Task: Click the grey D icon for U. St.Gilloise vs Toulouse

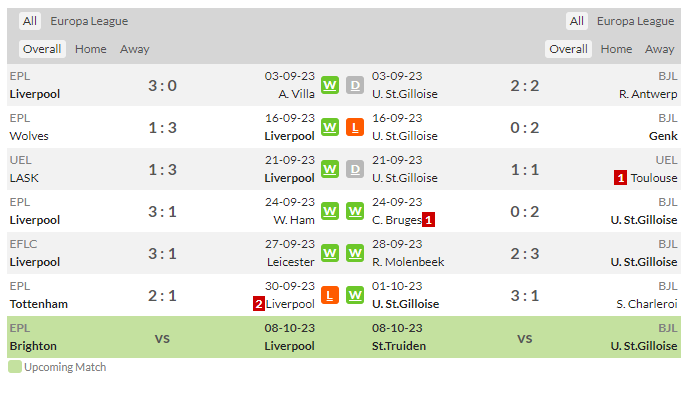Action: pos(355,169)
